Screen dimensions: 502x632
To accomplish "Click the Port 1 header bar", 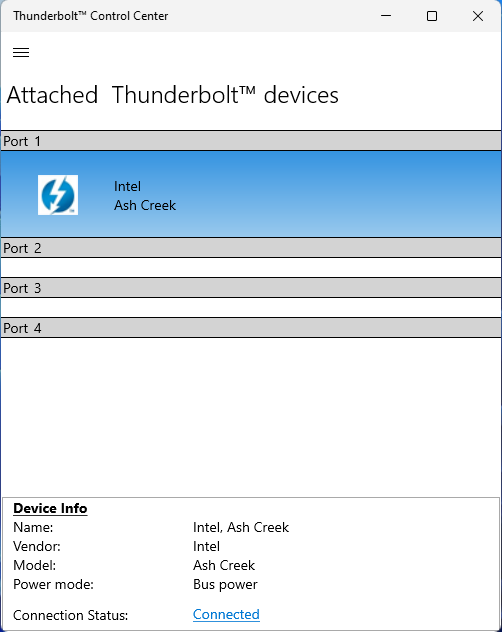I will 251,141.
